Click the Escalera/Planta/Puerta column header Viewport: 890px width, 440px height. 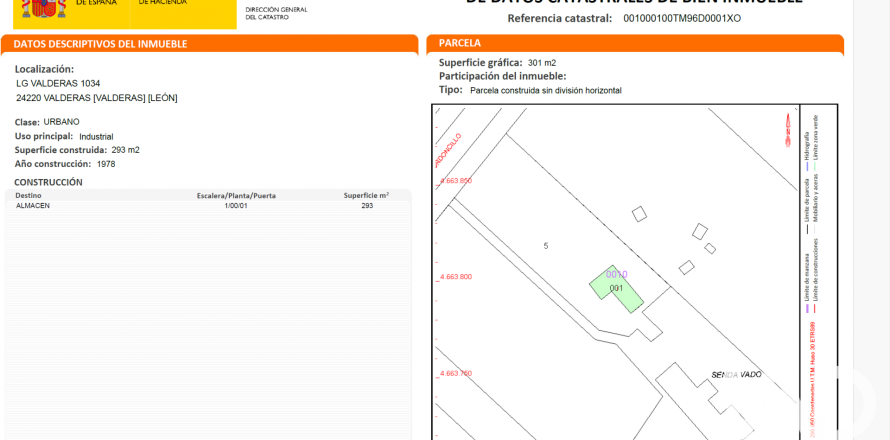(236, 196)
